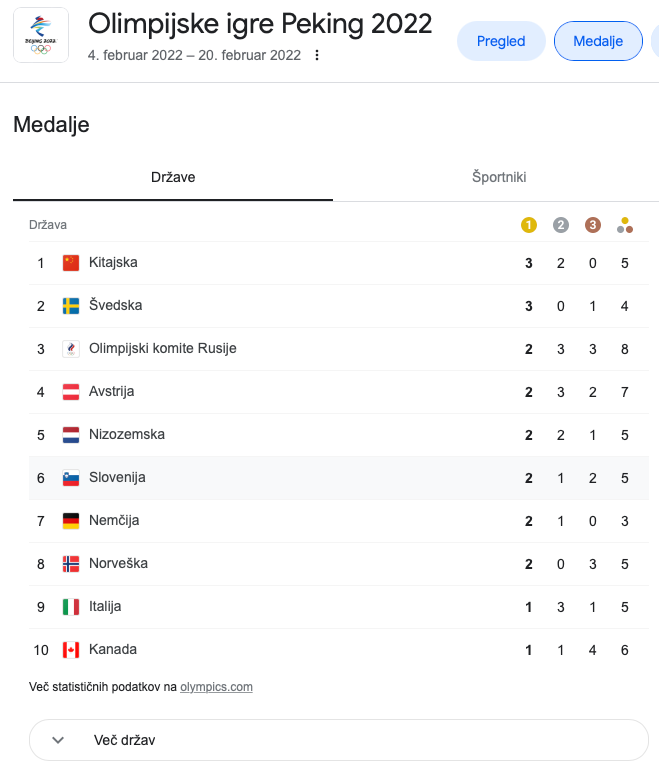The height and width of the screenshot is (767, 659).
Task: Click the Beijing 2022 Olympics logo
Action: coord(41,35)
